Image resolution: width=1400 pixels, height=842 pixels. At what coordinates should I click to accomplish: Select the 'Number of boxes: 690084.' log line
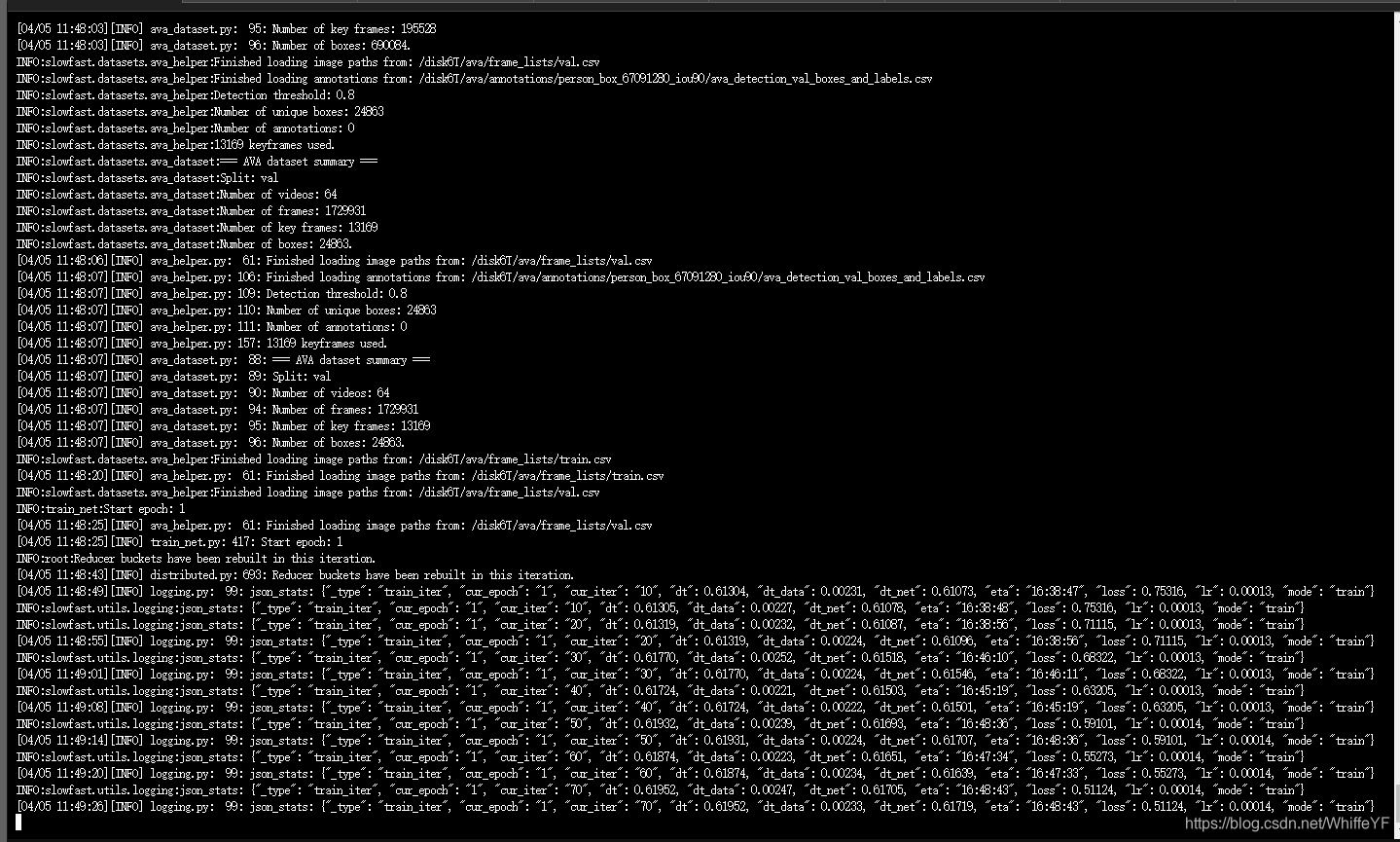click(214, 46)
